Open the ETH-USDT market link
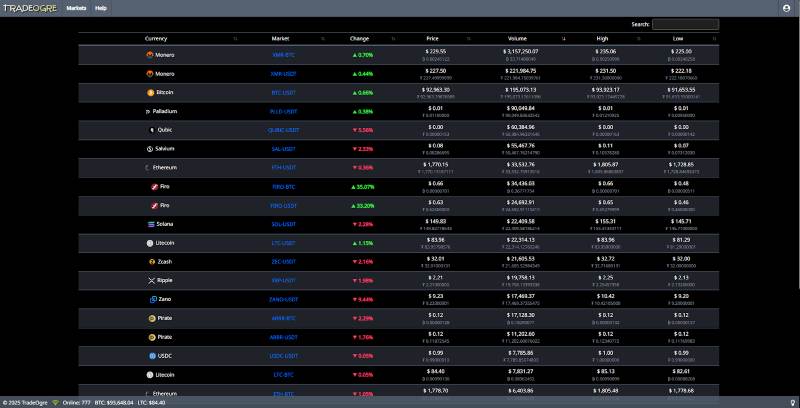 (284, 167)
